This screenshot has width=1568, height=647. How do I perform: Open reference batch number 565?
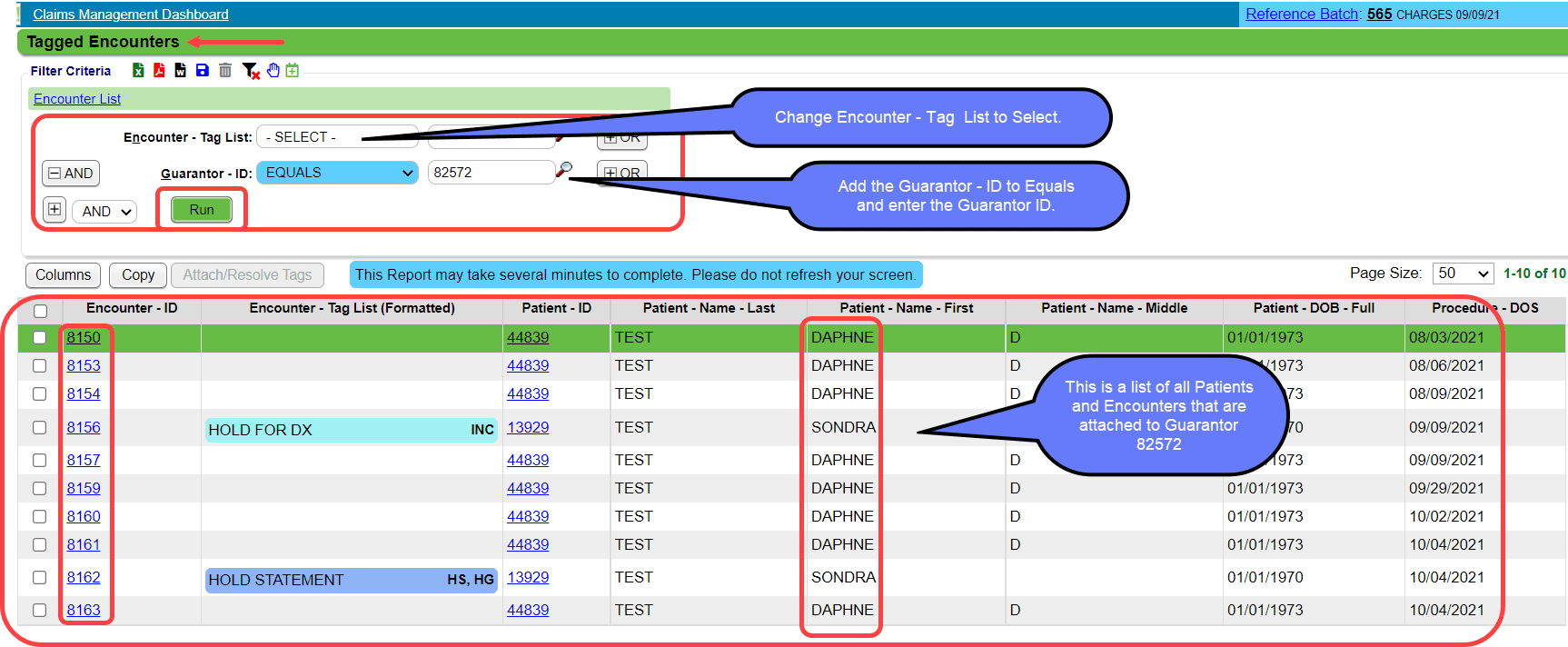click(x=1379, y=14)
